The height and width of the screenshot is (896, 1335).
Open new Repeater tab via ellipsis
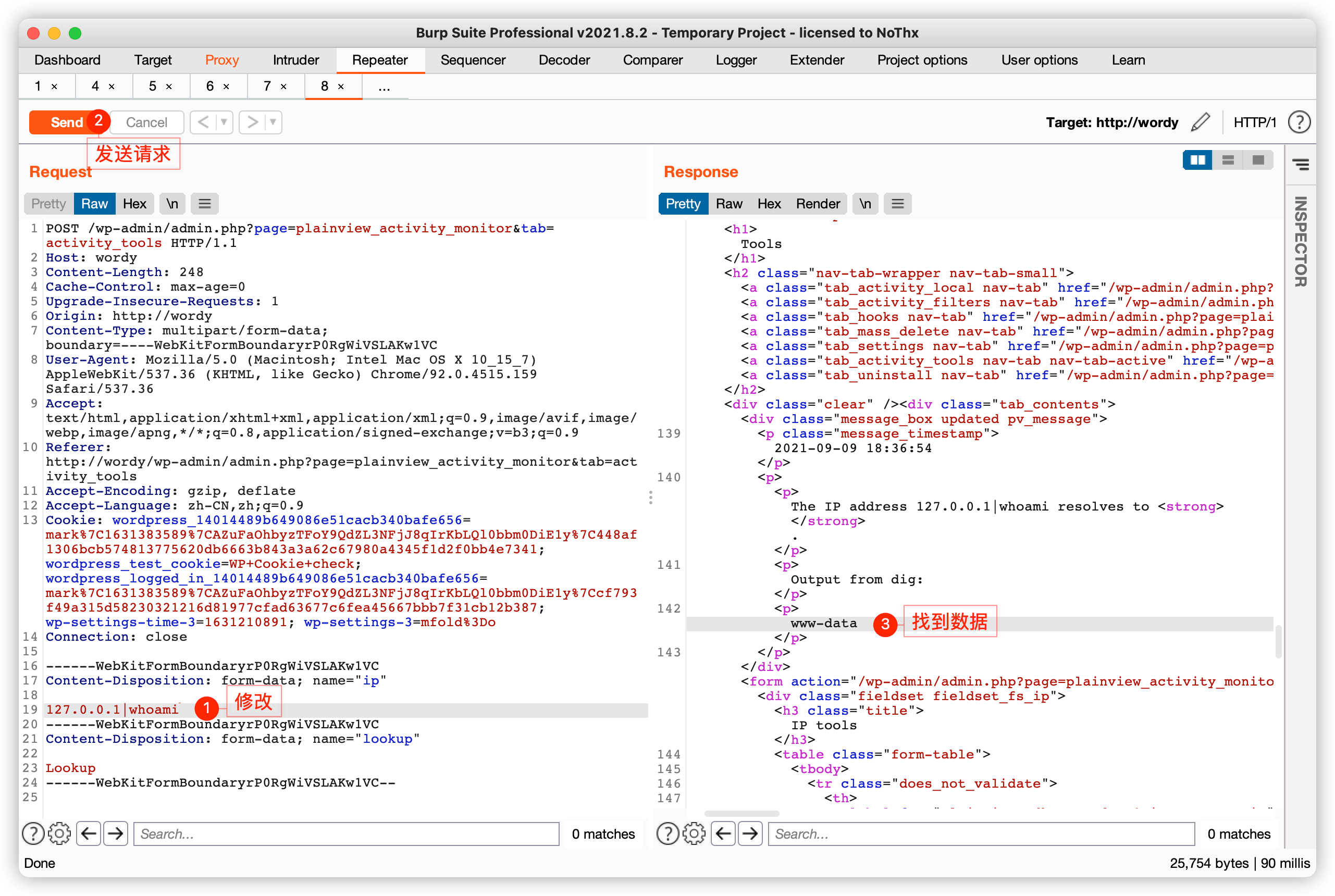tap(384, 86)
